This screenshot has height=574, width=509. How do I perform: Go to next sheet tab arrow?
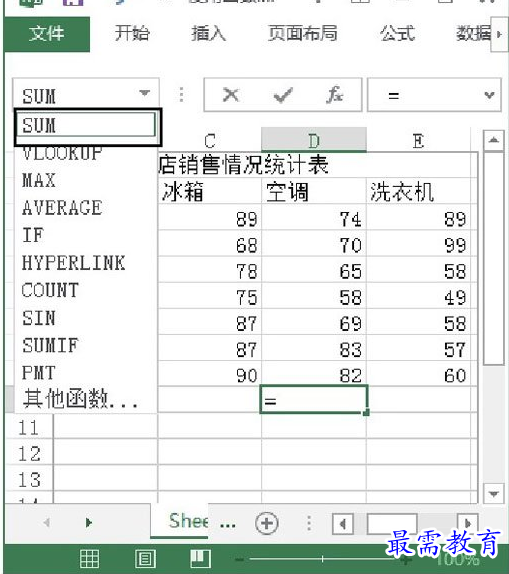(89, 523)
